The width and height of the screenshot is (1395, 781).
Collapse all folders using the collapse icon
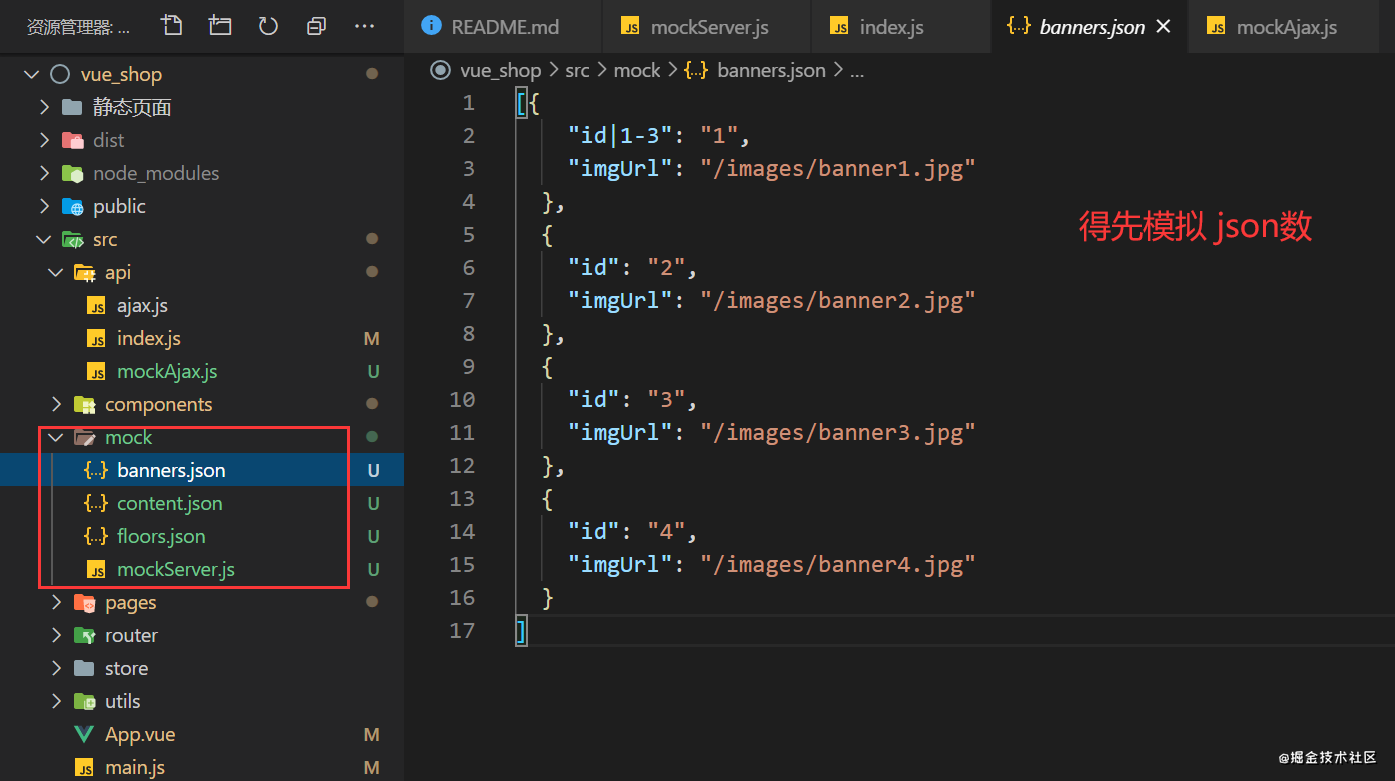tap(316, 26)
